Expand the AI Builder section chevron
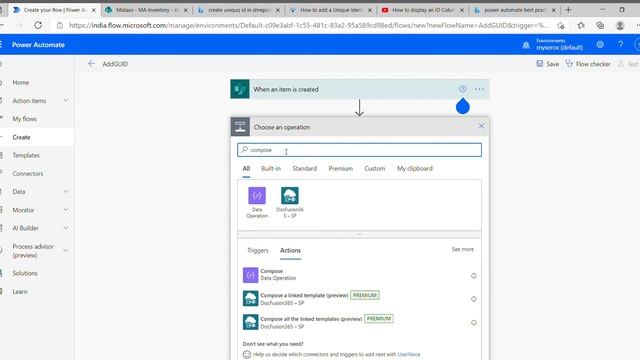Screen dimensions: 640x360 66,228
